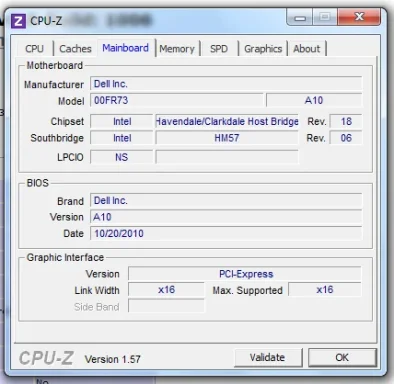
Task: Open the SPD tab
Action: coord(219,49)
